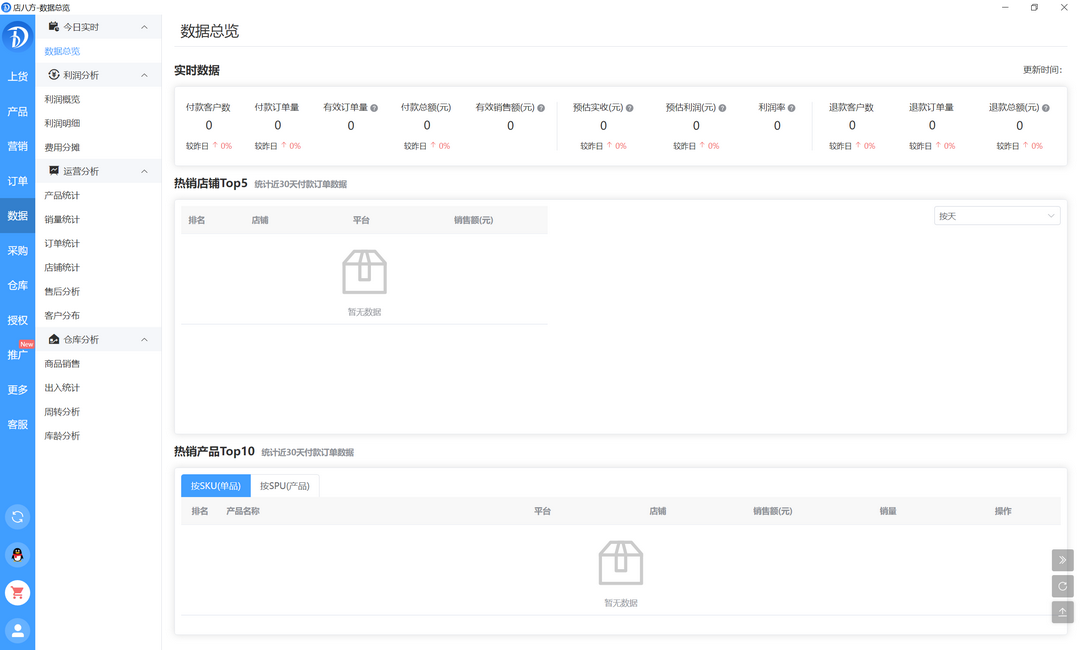Navigate to 店铺统计 in 运营分析
Screen dimensions: 1080x650
[62, 268]
